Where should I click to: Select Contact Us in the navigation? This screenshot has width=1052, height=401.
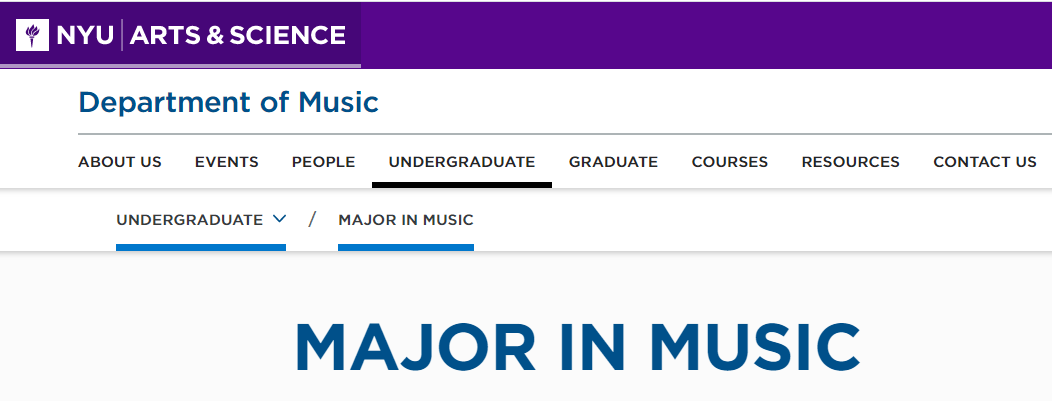click(x=984, y=162)
